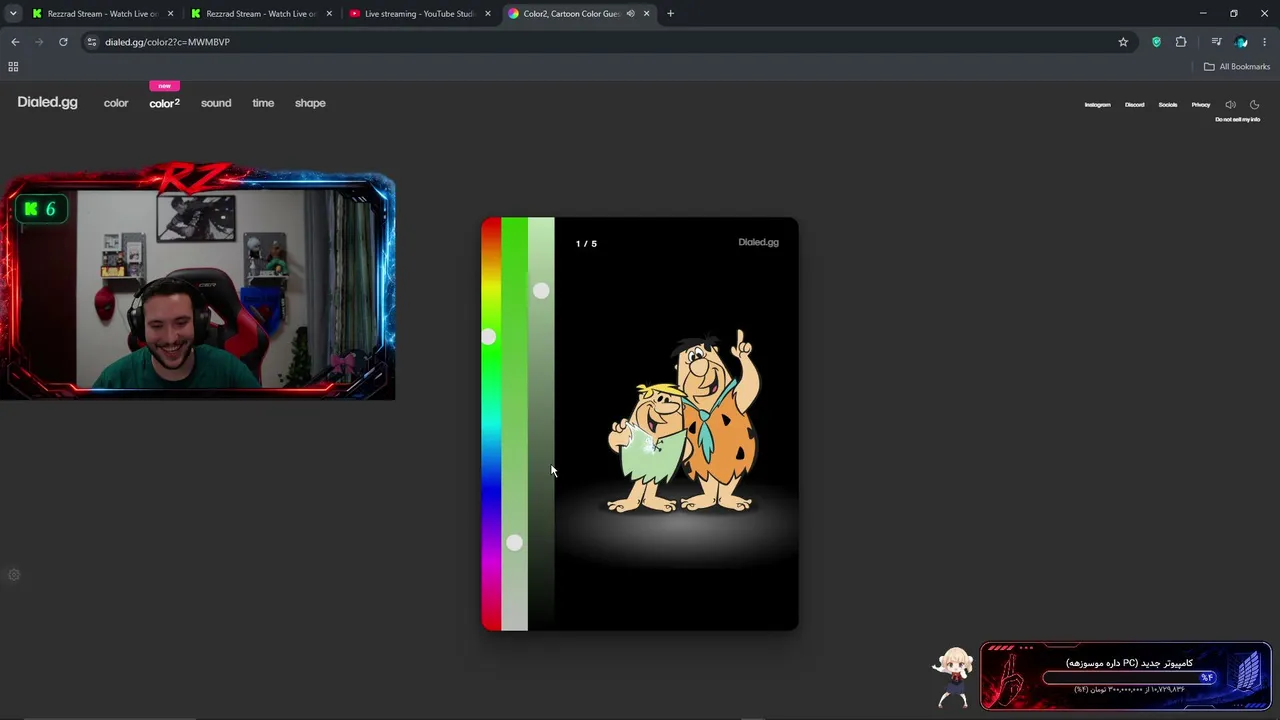1280x720 pixels.
Task: Open the Socials link
Action: (1168, 105)
